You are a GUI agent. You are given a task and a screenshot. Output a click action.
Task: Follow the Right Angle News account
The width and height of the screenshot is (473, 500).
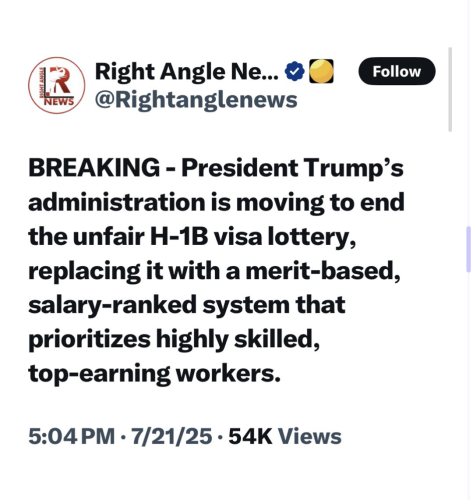pyautogui.click(x=397, y=71)
